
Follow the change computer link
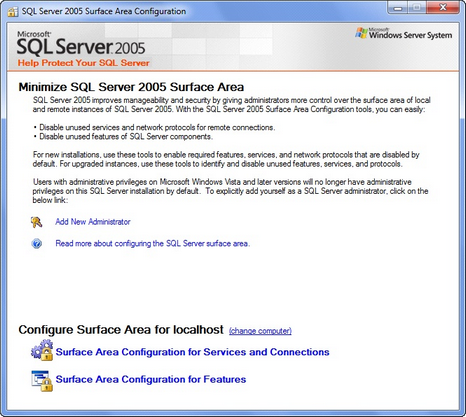[260, 331]
